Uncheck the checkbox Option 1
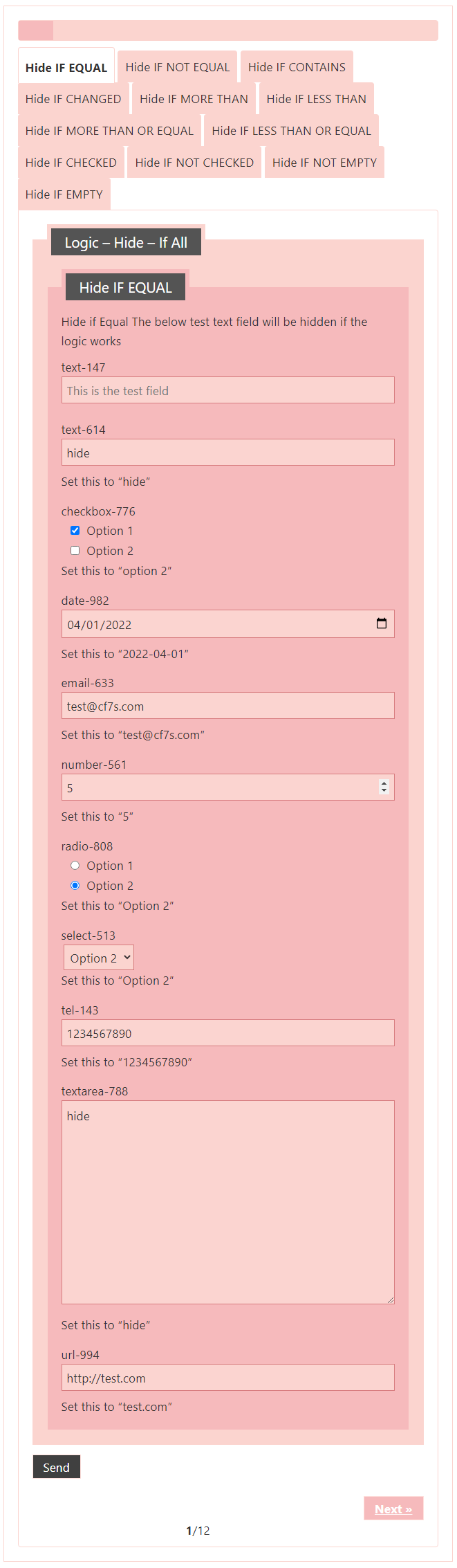 point(75,531)
